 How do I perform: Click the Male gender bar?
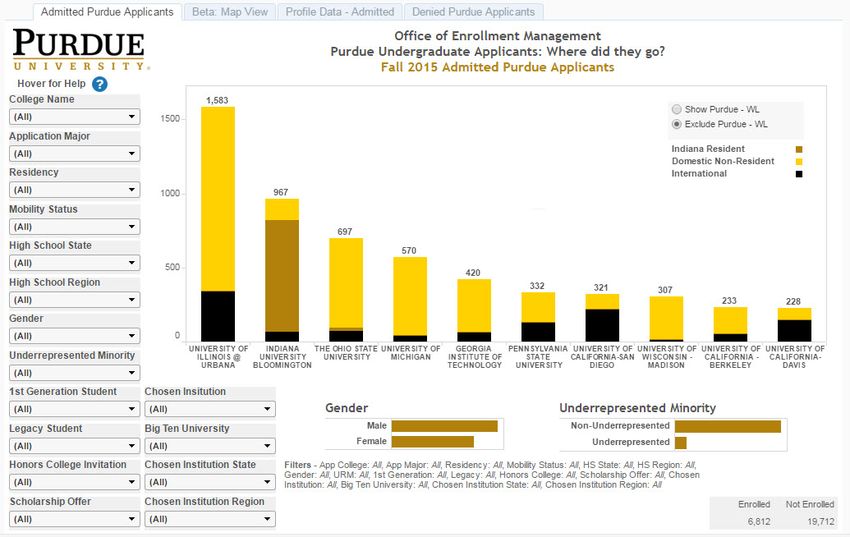click(445, 426)
